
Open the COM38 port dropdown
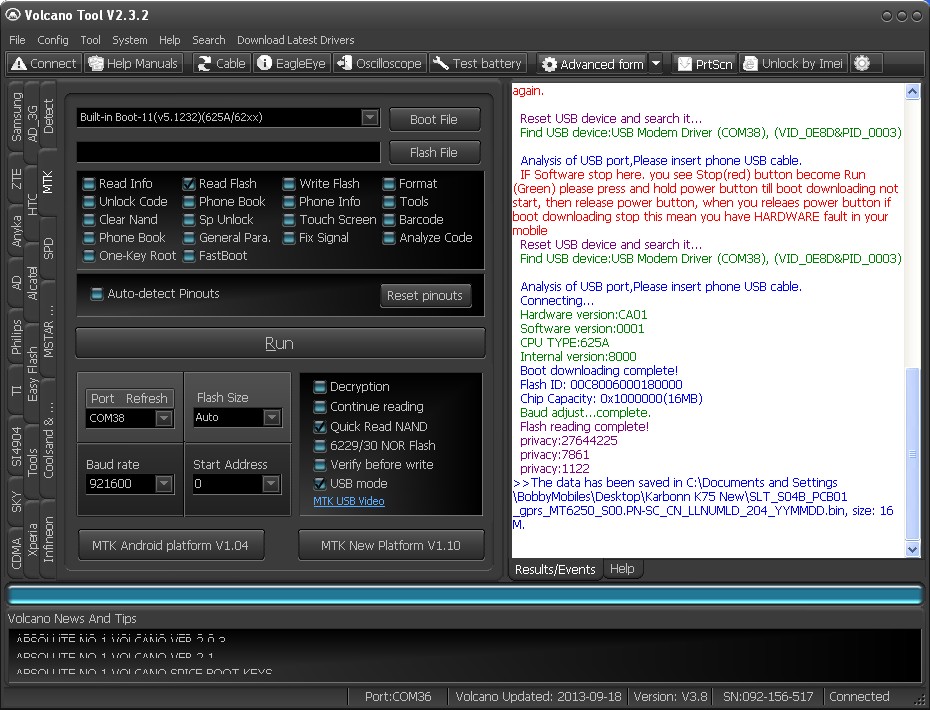[x=164, y=418]
